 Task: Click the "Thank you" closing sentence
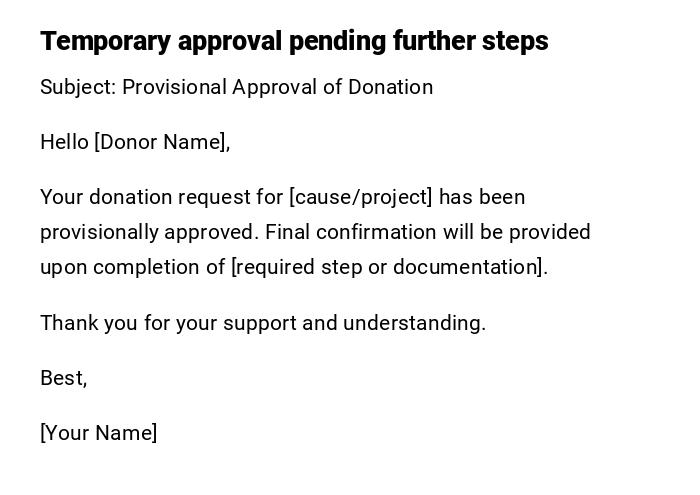[262, 323]
